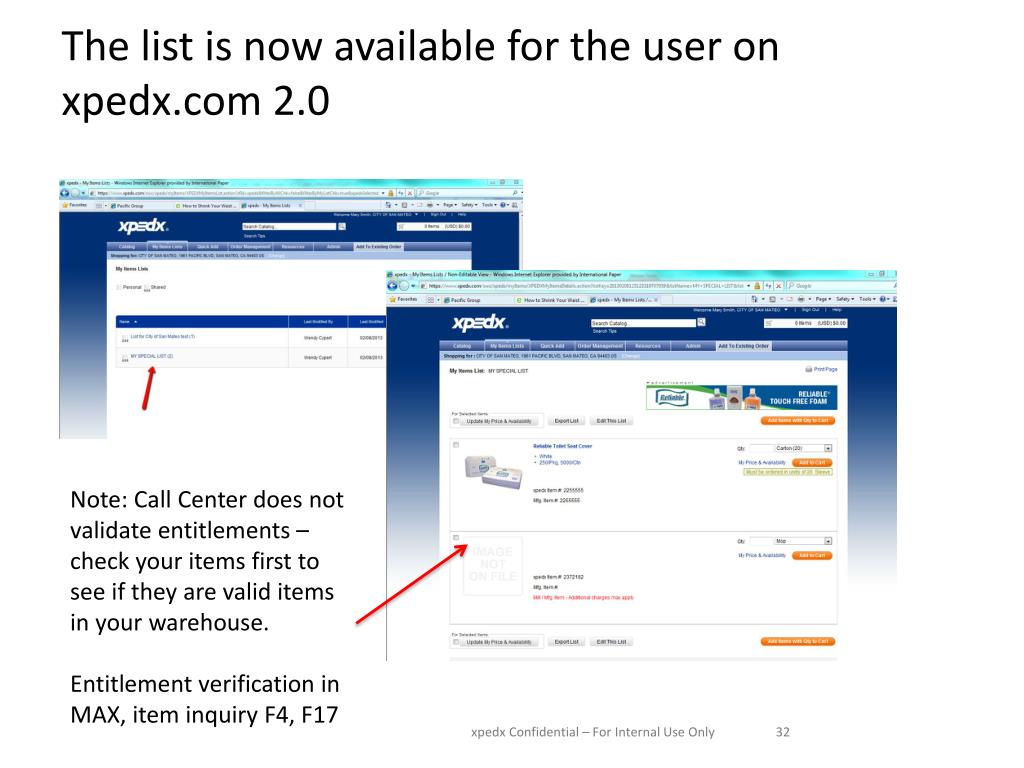1024x768 pixels.
Task: Click the security lock icon in front window
Action: 758,286
